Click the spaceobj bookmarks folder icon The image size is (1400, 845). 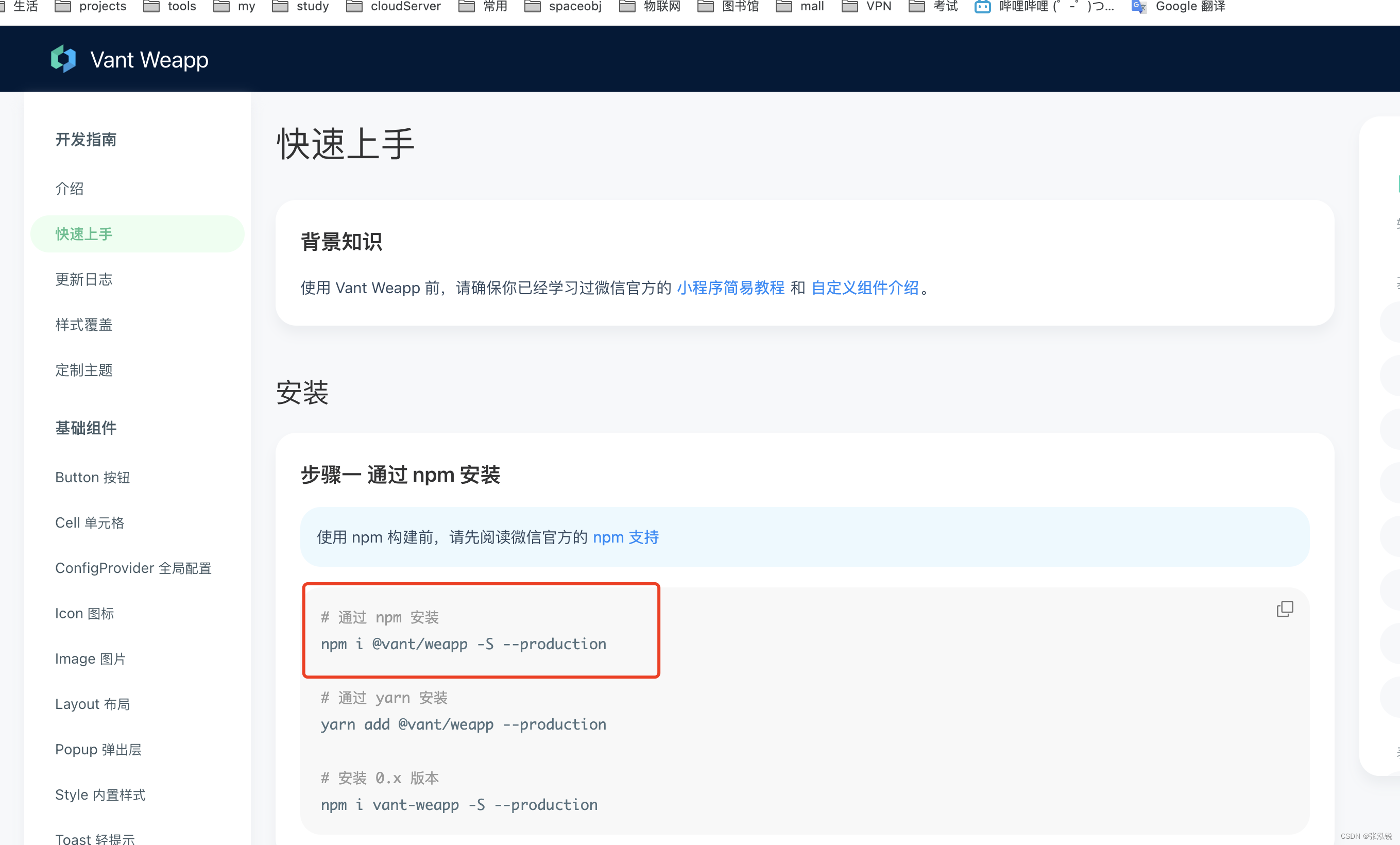tap(533, 6)
